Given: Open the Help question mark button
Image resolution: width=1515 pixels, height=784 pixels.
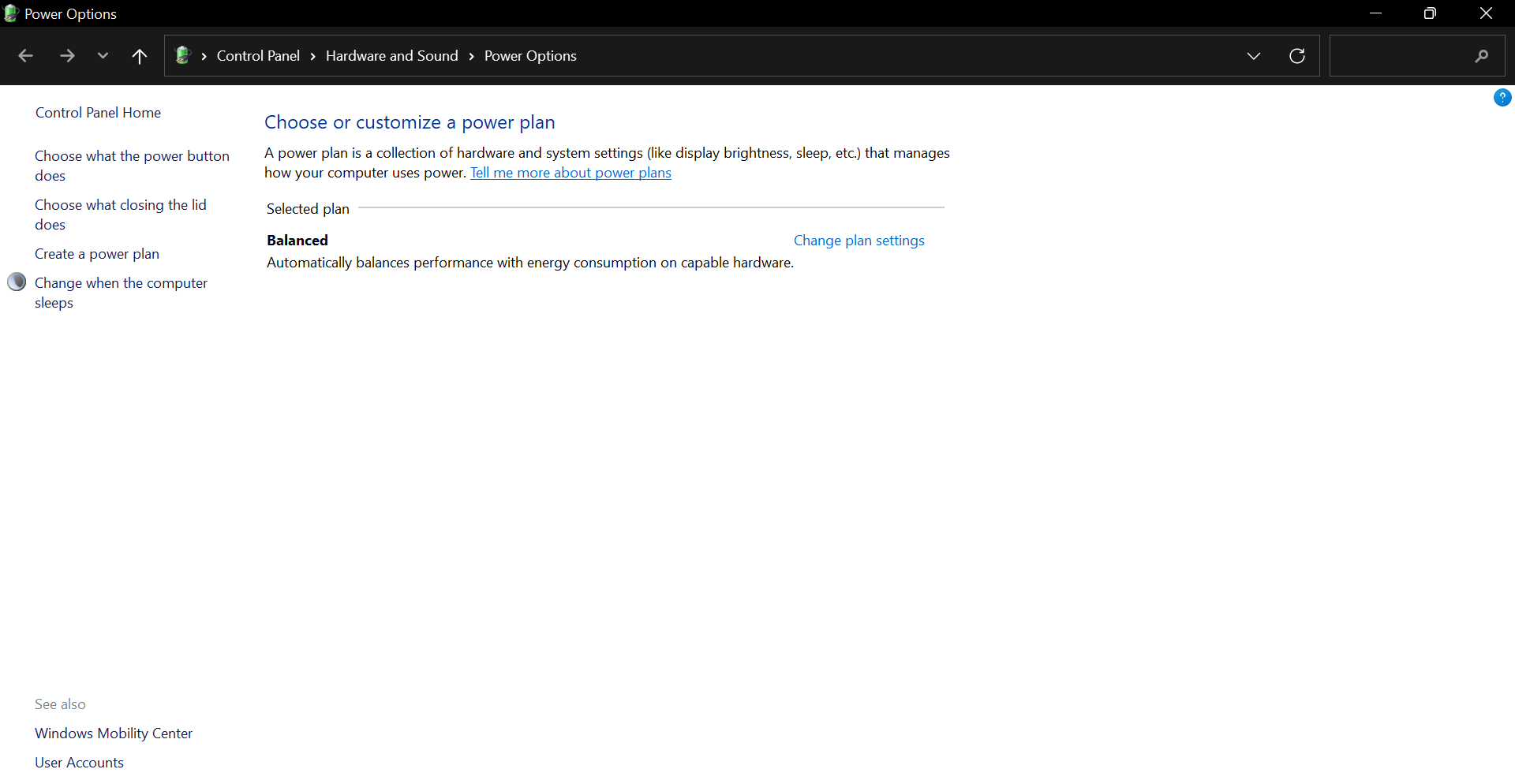Looking at the screenshot, I should pos(1503,97).
